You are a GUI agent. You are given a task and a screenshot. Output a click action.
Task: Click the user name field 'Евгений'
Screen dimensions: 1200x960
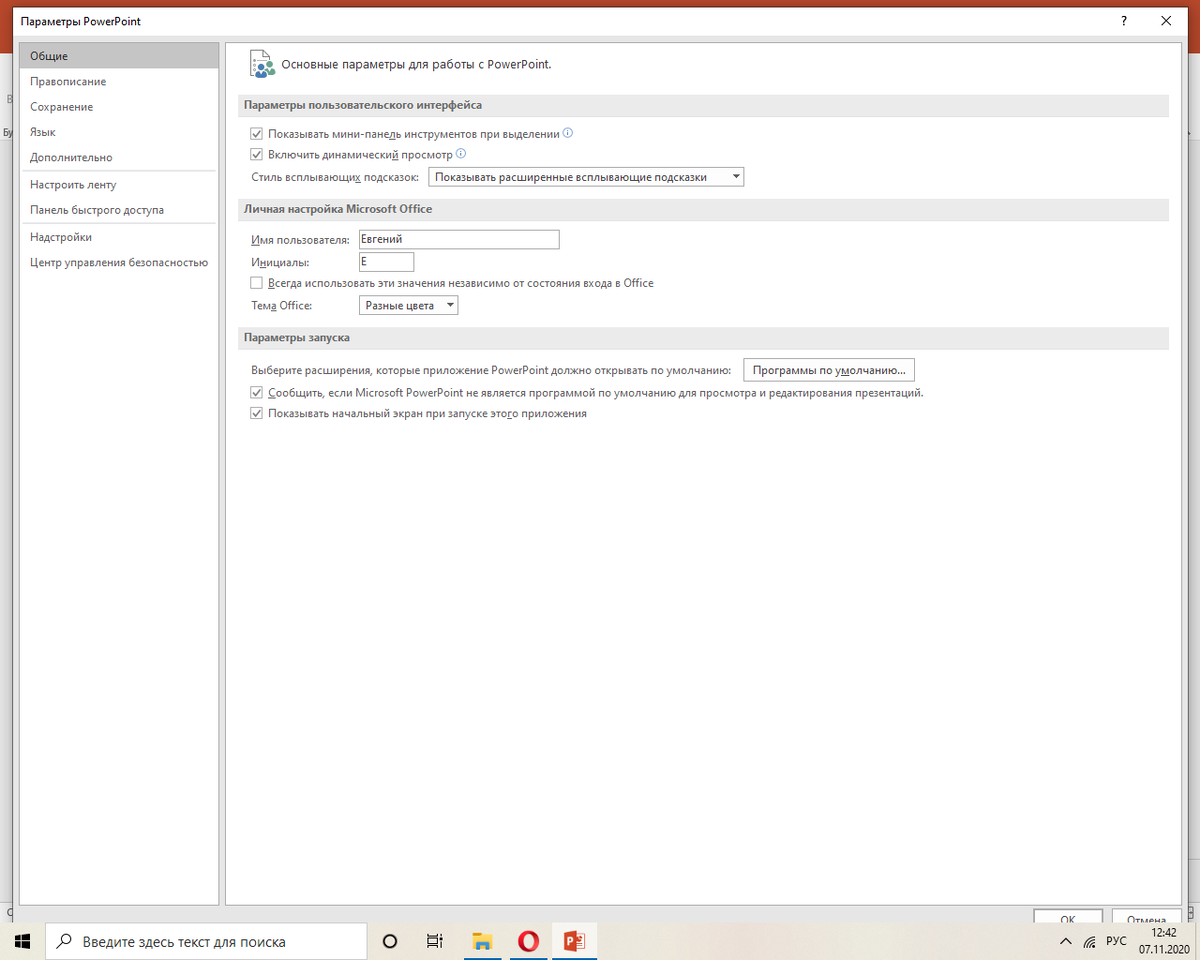[459, 239]
